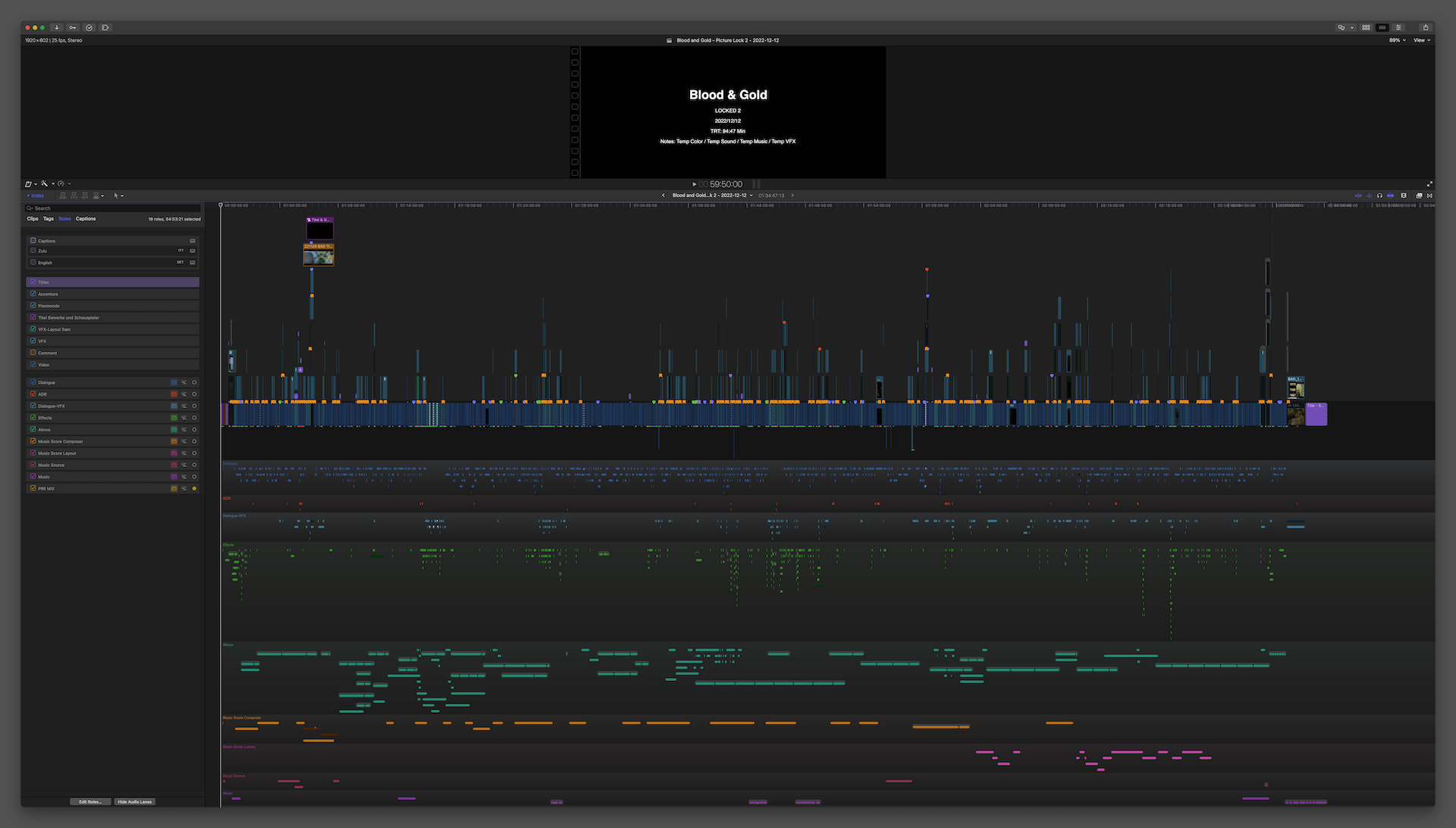
Task: Show the browser grid icon
Action: [1366, 27]
